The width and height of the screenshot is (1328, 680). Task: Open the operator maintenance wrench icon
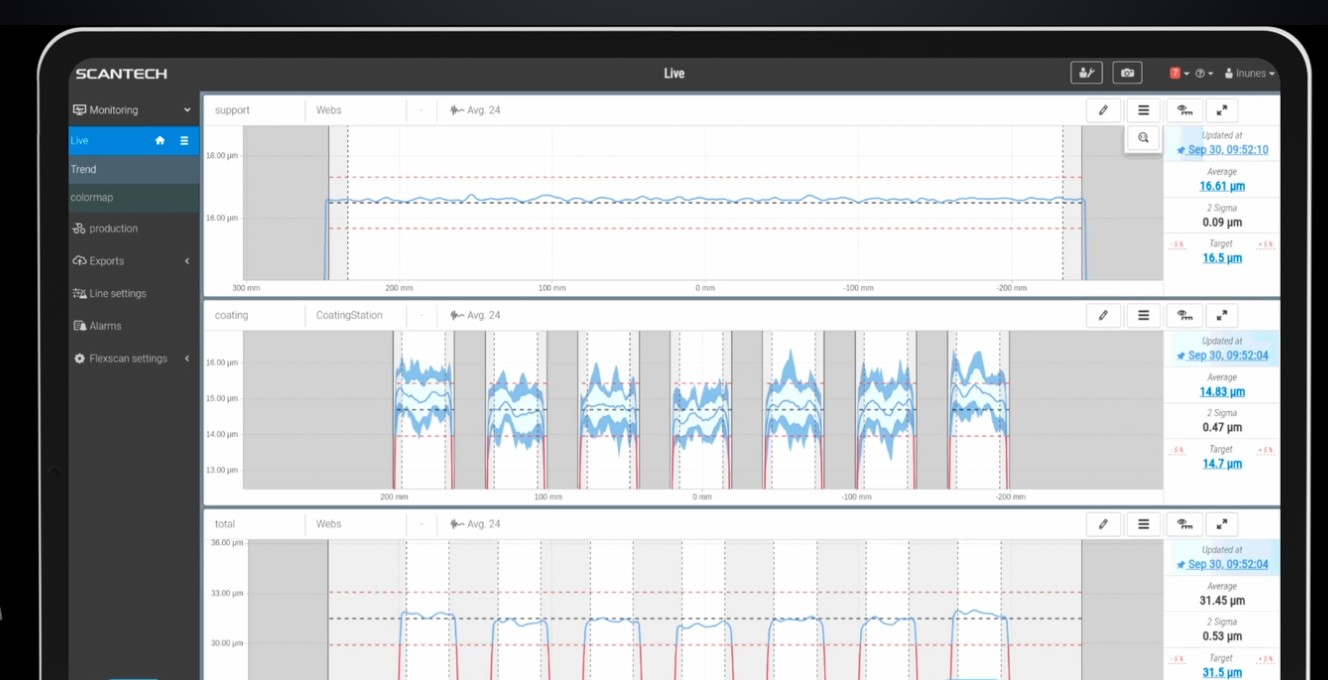click(x=1085, y=73)
